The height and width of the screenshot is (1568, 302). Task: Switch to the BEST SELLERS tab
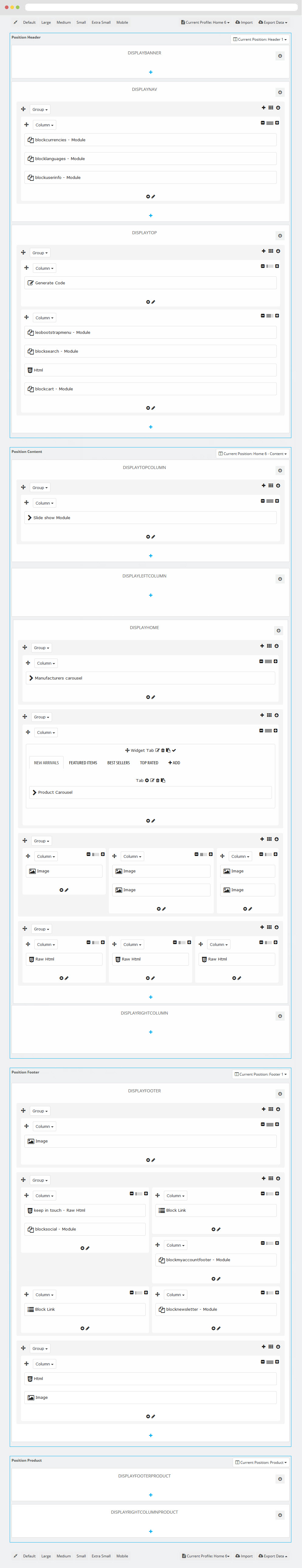[x=119, y=763]
